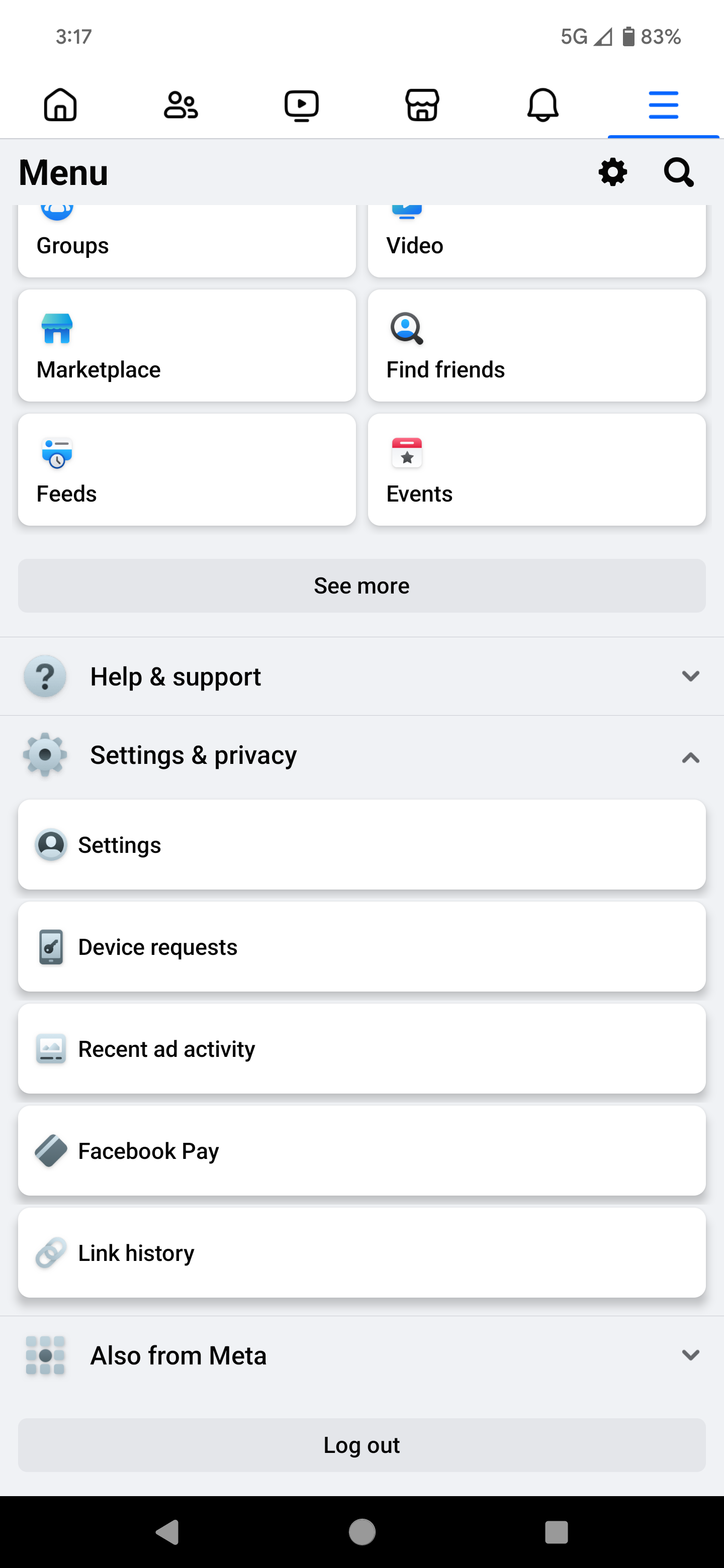Expand the Help & support section
The height and width of the screenshot is (1568, 724).
[x=361, y=675]
